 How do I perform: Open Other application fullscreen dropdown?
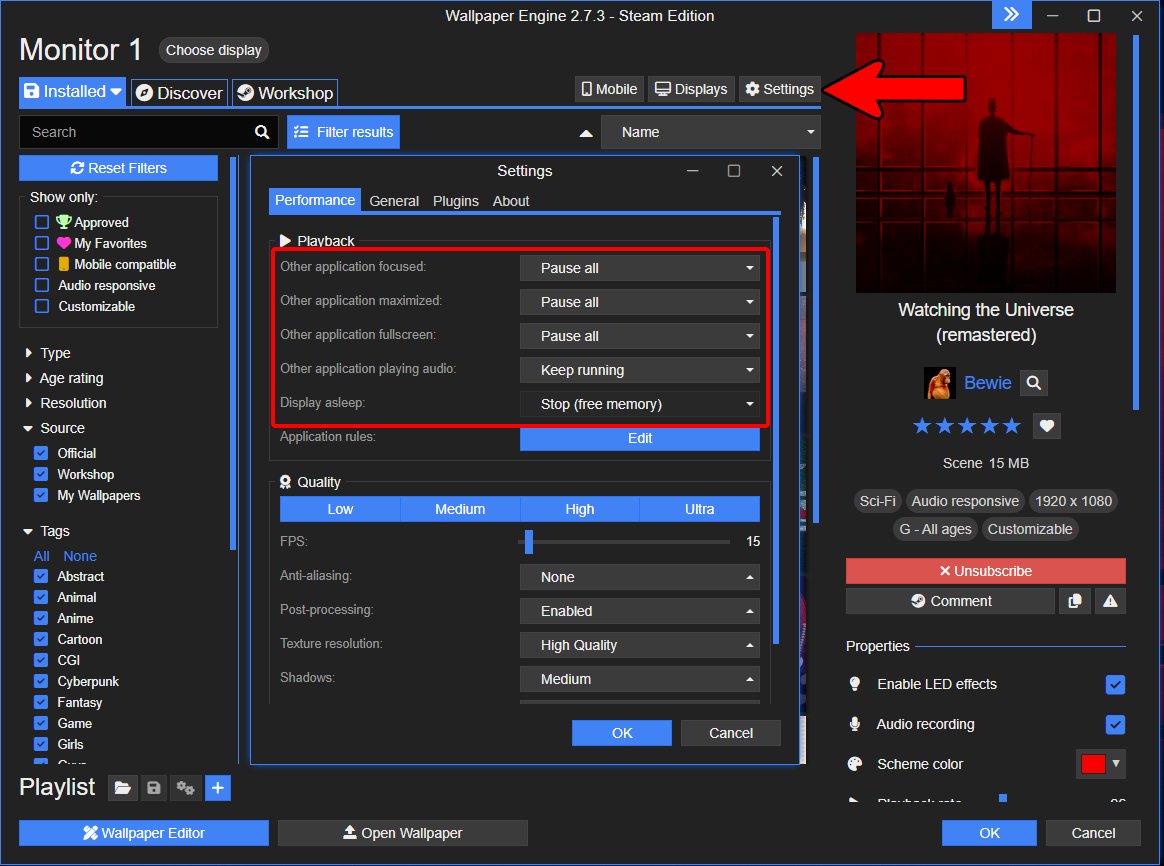click(639, 336)
